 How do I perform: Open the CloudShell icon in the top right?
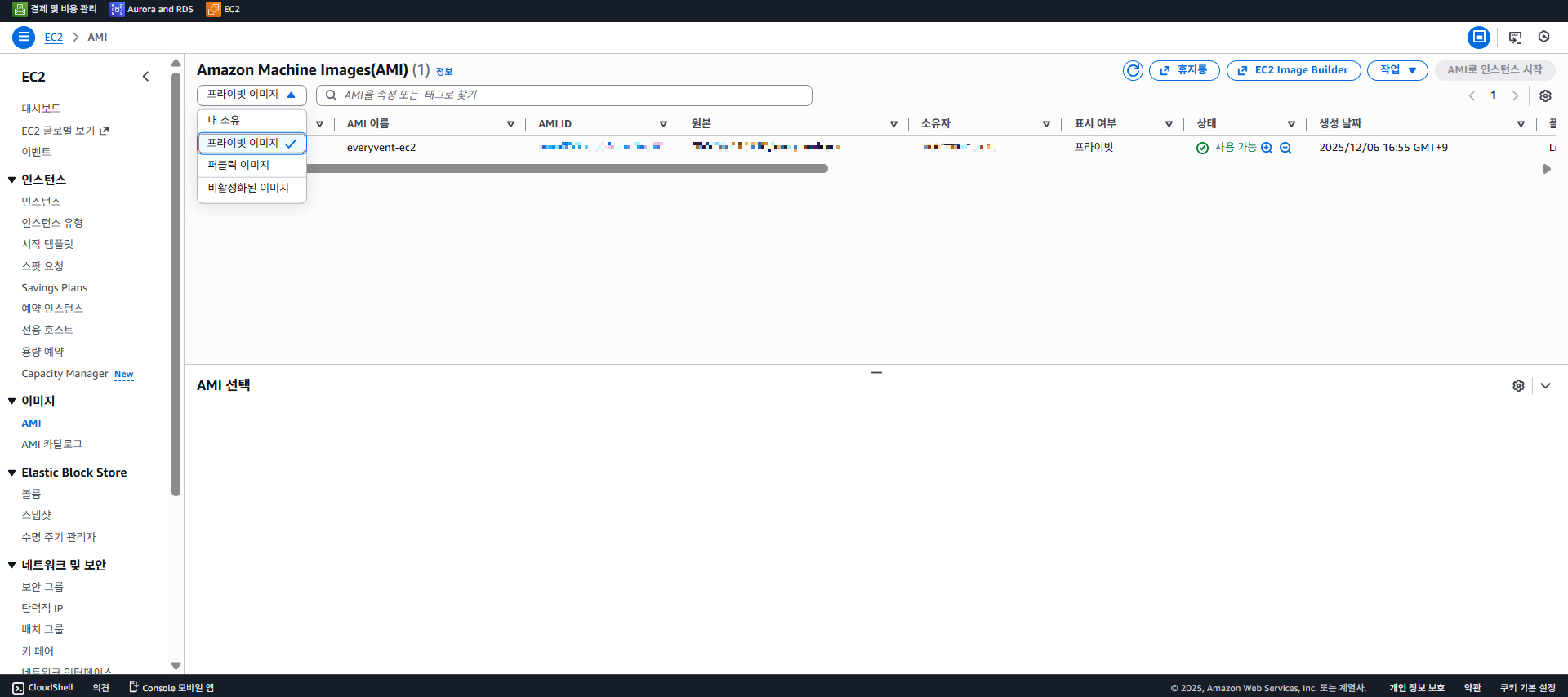click(1515, 38)
